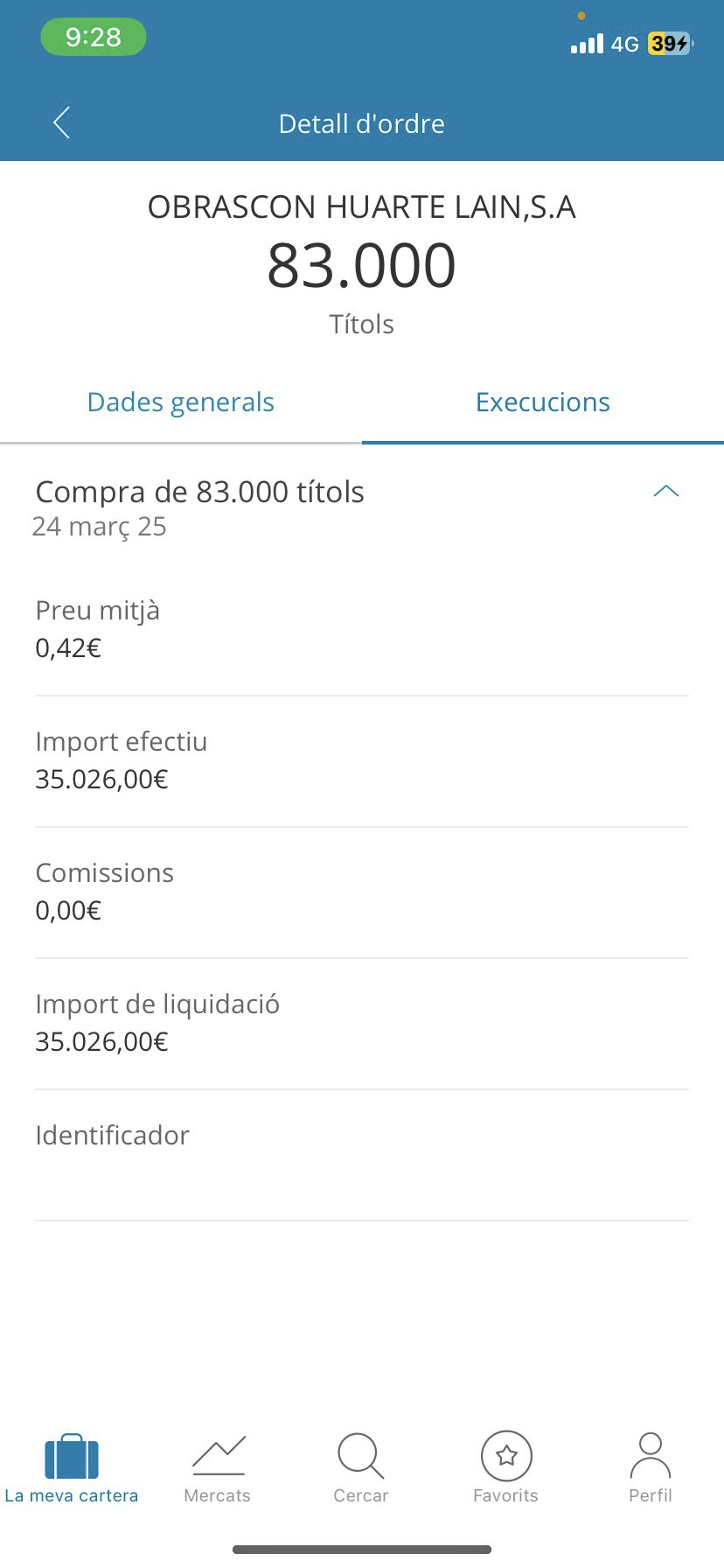Viewport: 724px width, 1568px height.
Task: Tap the back arrow in header
Action: (61, 123)
